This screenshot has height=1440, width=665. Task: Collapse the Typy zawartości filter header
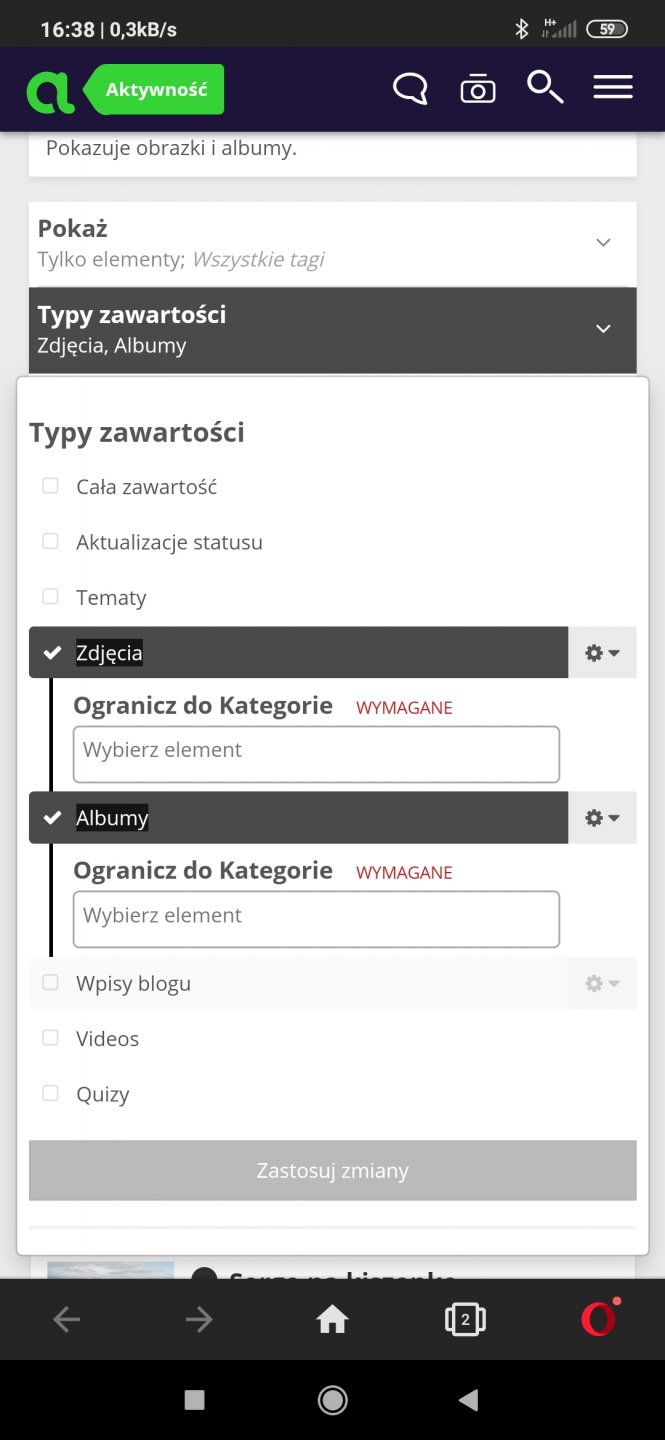pos(332,329)
